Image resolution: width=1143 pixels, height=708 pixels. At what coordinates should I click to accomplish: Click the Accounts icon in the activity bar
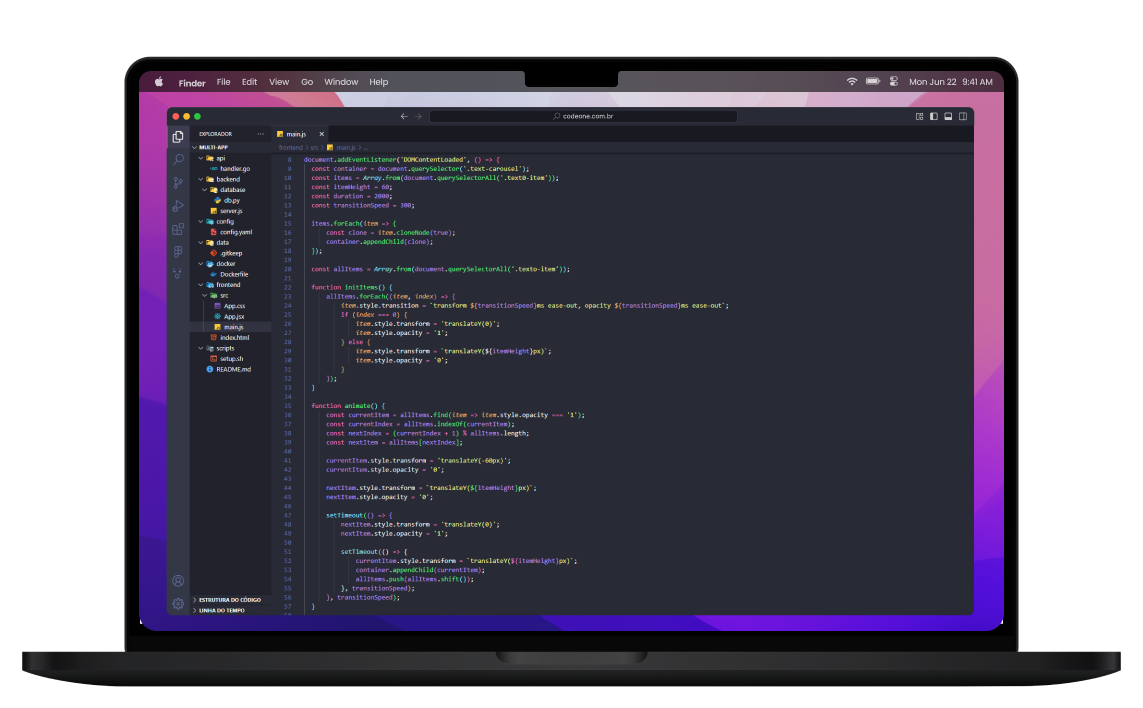pyautogui.click(x=178, y=581)
